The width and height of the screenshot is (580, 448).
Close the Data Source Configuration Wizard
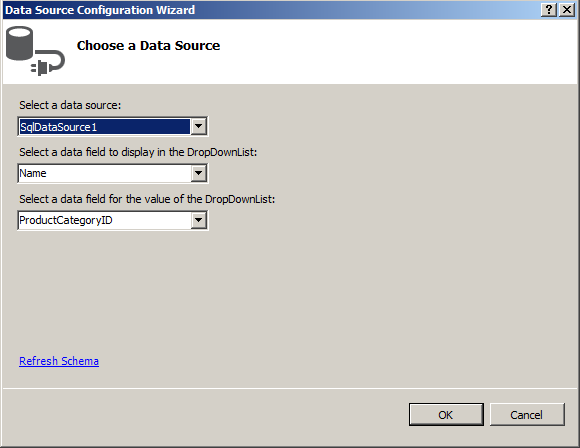567,10
